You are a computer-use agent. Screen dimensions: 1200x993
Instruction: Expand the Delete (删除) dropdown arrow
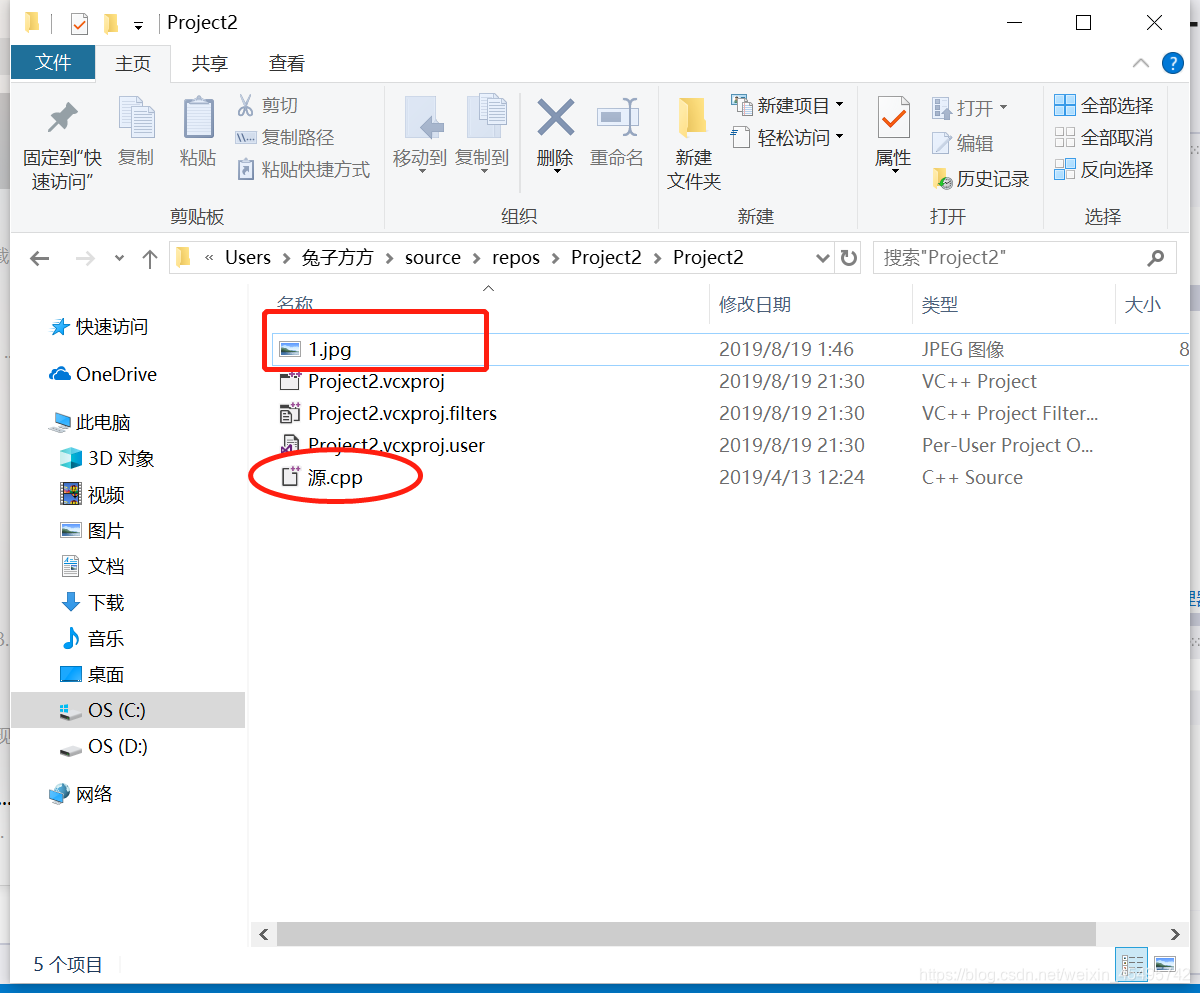[555, 172]
